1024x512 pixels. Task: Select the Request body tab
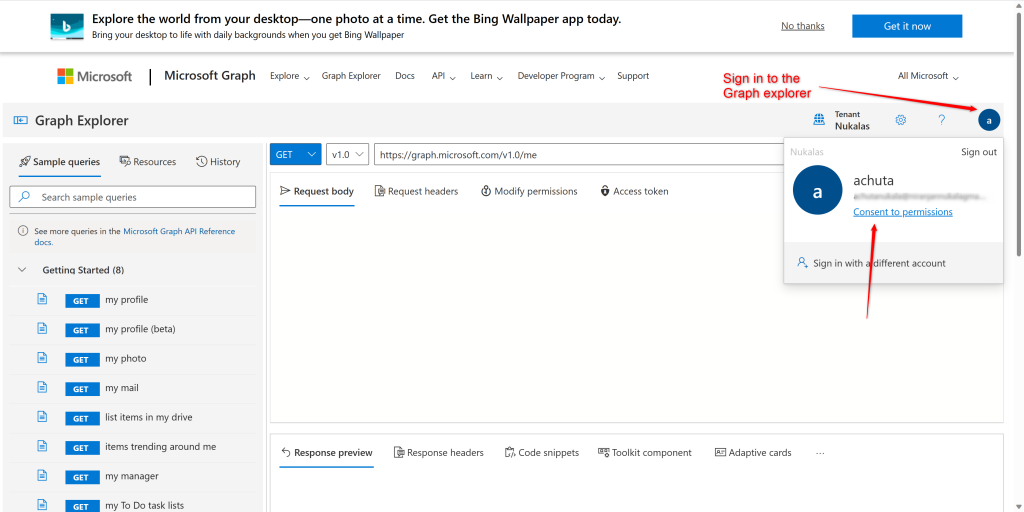click(x=317, y=191)
